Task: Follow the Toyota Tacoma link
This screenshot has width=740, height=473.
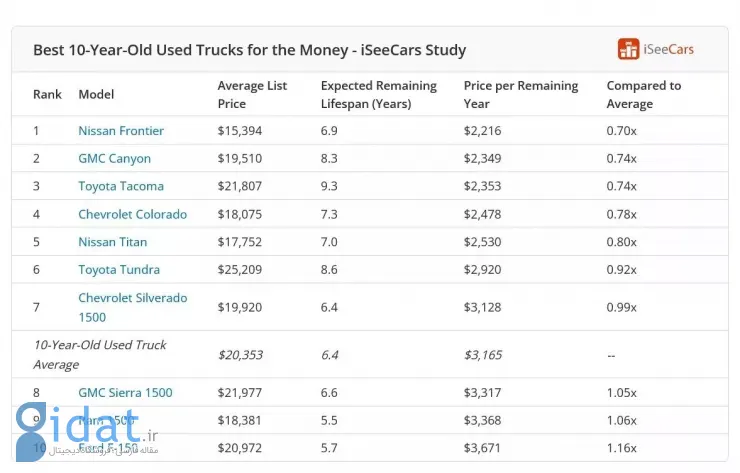Action: tap(121, 186)
